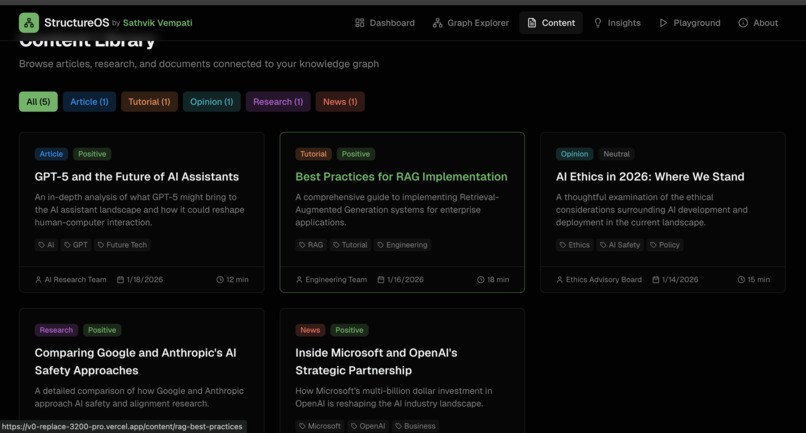Click the 1/16/2026 date

400,280
